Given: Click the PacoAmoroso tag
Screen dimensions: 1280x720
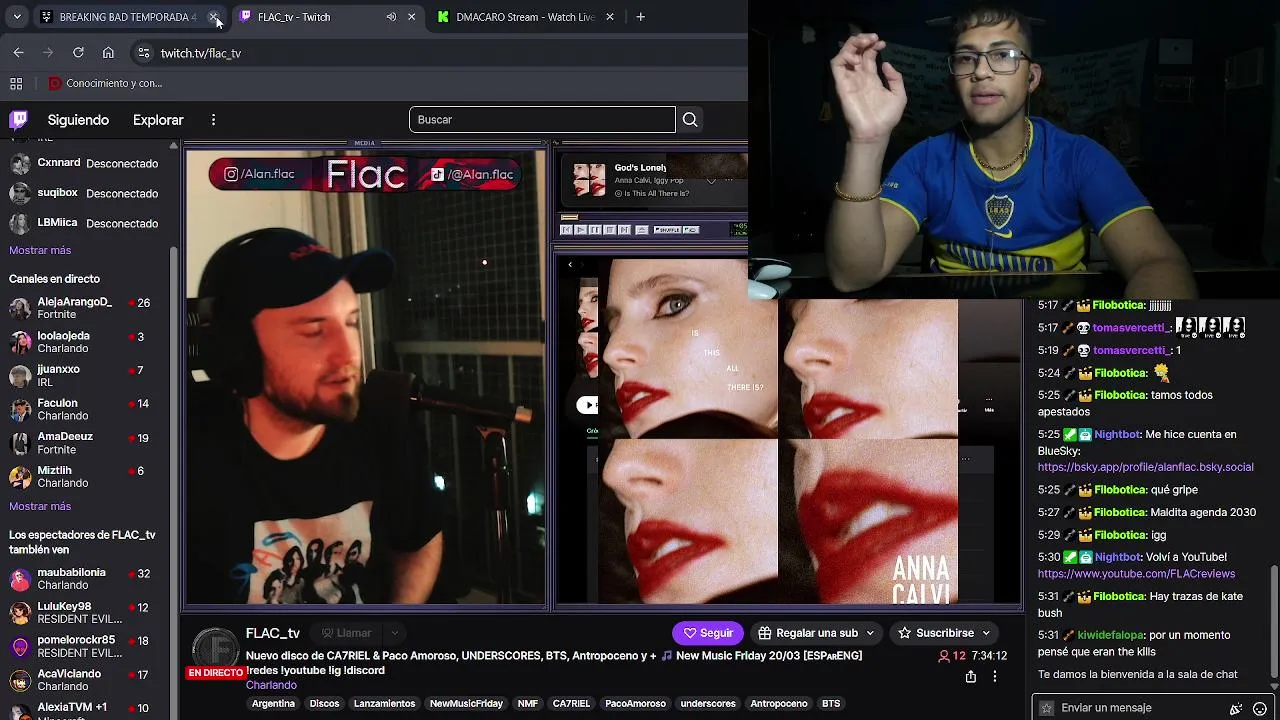Looking at the screenshot, I should [x=635, y=704].
